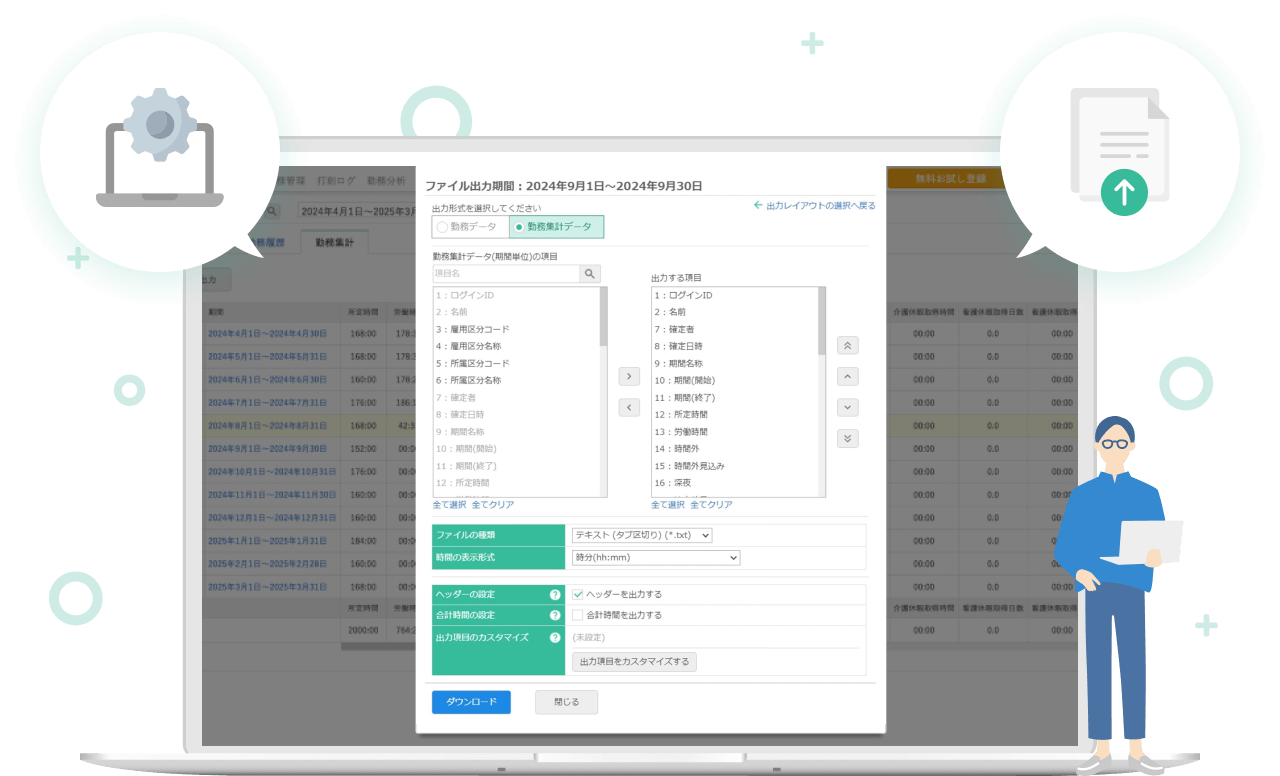Uncheck ヘッダーを出力する checkbox
Viewport: 1280px width, 776px height.
coord(578,594)
